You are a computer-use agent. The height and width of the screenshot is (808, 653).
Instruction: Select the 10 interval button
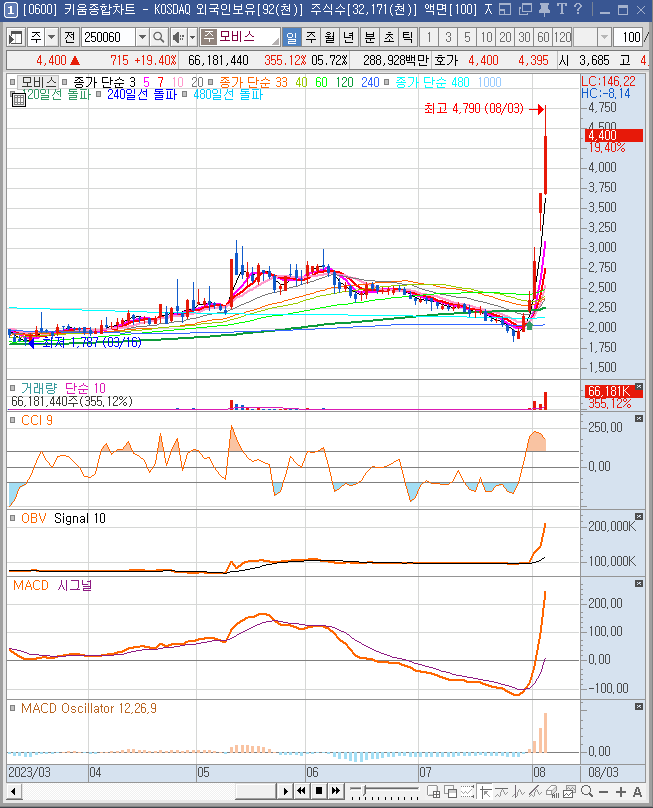486,37
